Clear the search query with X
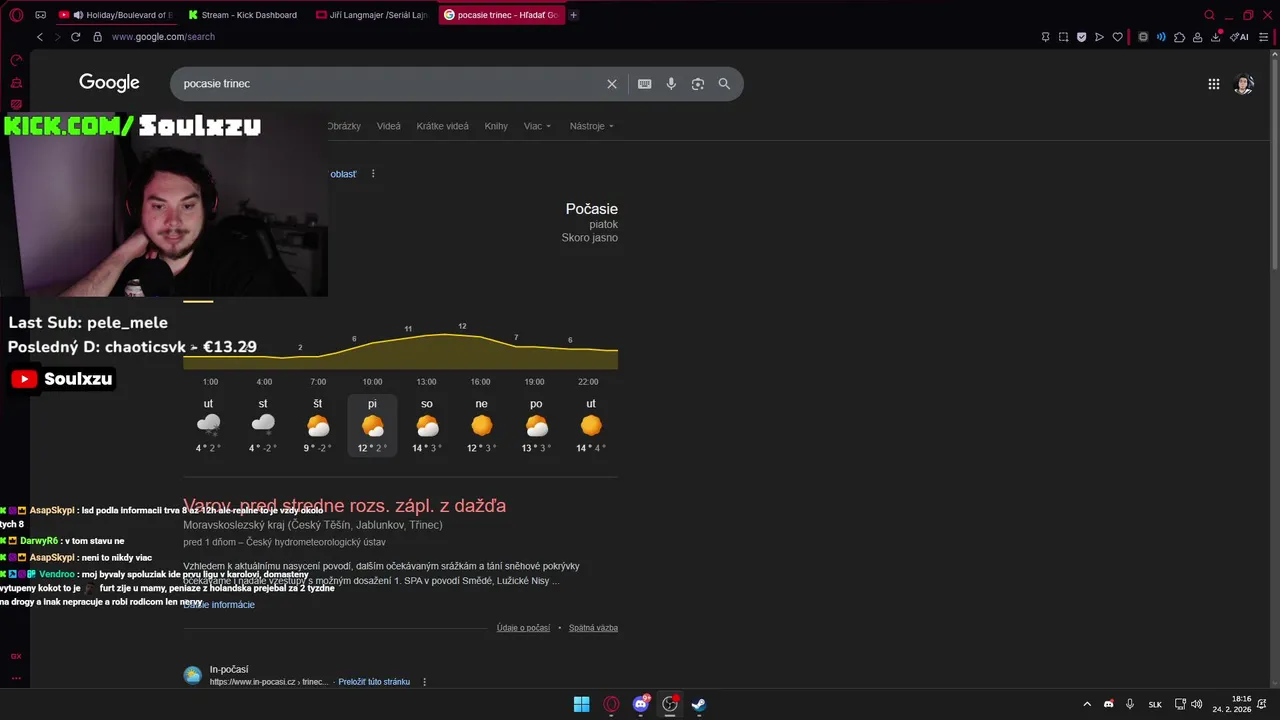 [x=612, y=84]
